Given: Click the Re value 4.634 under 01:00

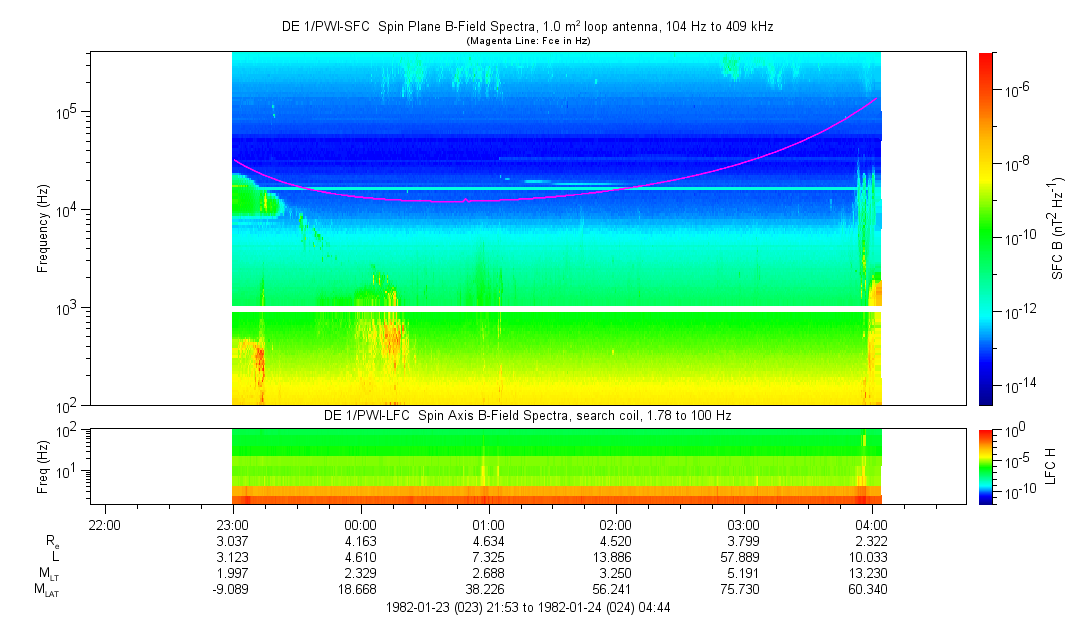Looking at the screenshot, I should 488,541.
